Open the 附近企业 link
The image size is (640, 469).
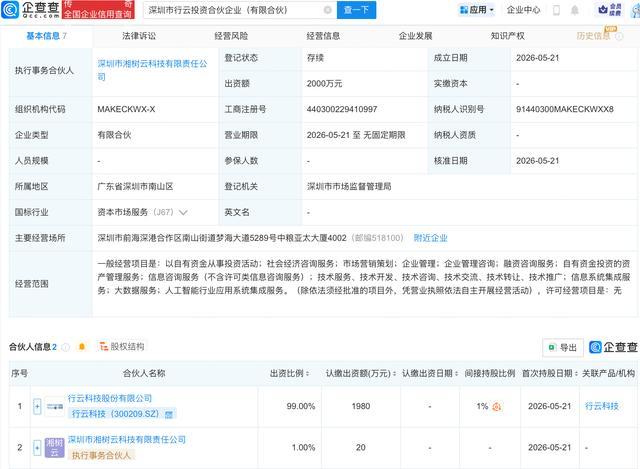430,238
